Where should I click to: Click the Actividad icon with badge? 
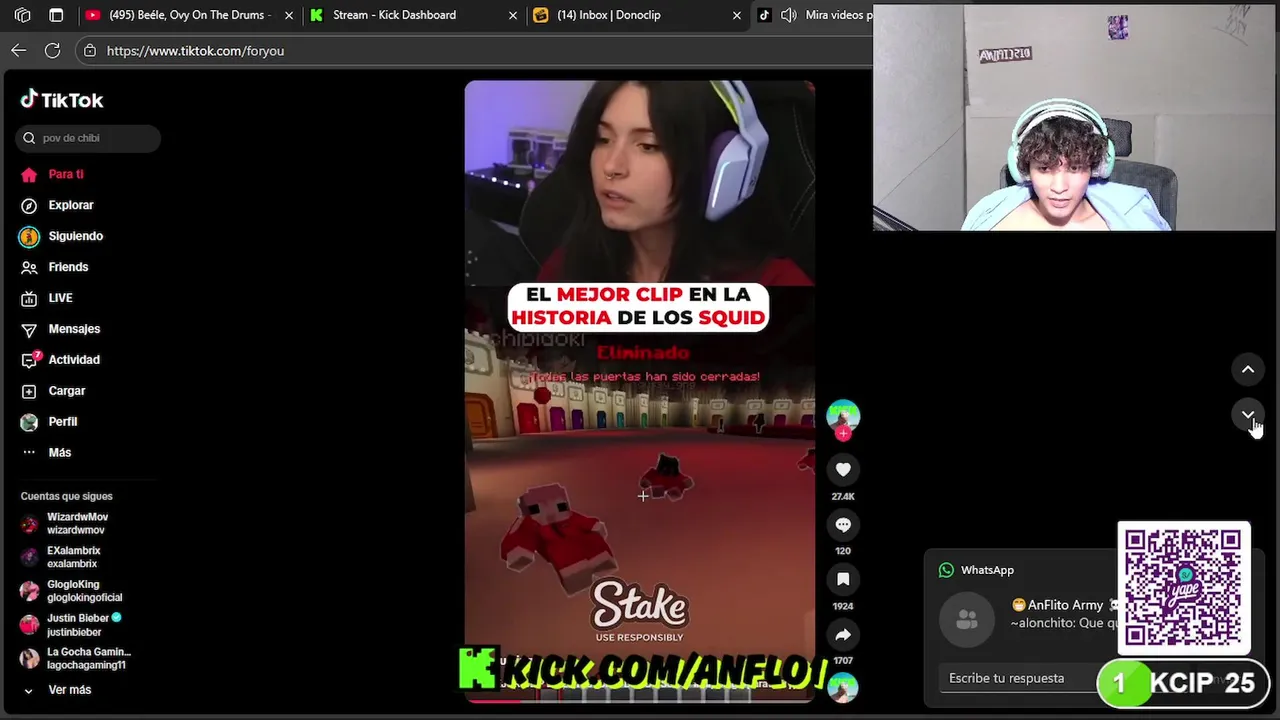pyautogui.click(x=30, y=359)
